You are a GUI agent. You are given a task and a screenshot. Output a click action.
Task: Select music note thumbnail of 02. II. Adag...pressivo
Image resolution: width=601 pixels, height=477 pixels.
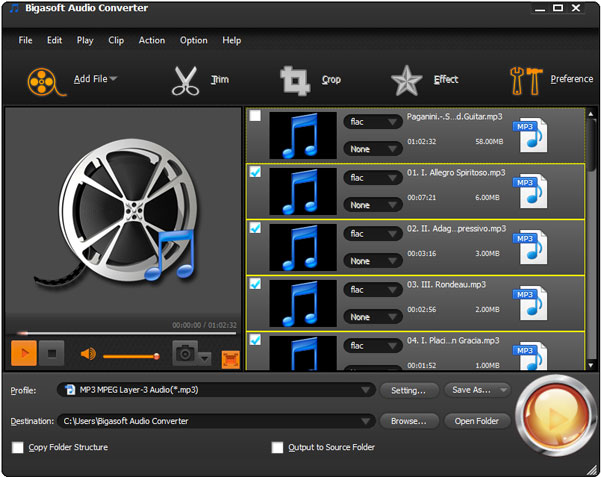click(x=303, y=247)
